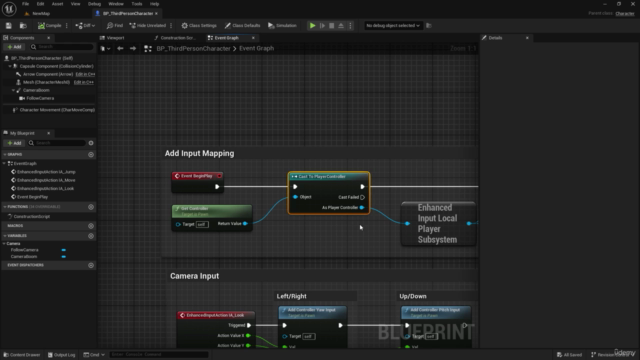Select FollowCamera component

(x=40, y=98)
